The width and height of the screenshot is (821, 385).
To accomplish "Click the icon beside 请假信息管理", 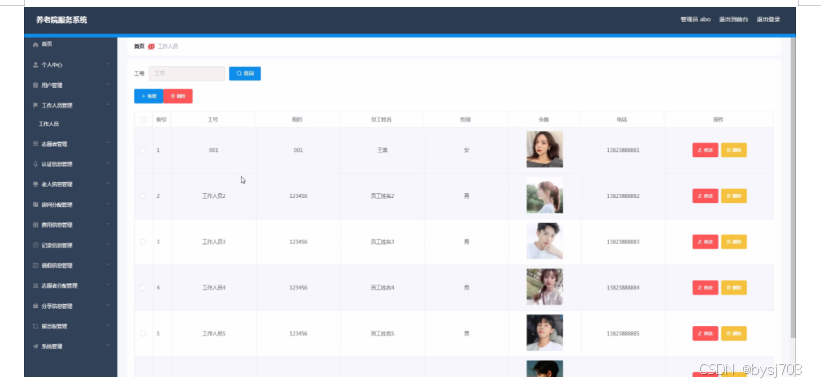I will coord(36,266).
